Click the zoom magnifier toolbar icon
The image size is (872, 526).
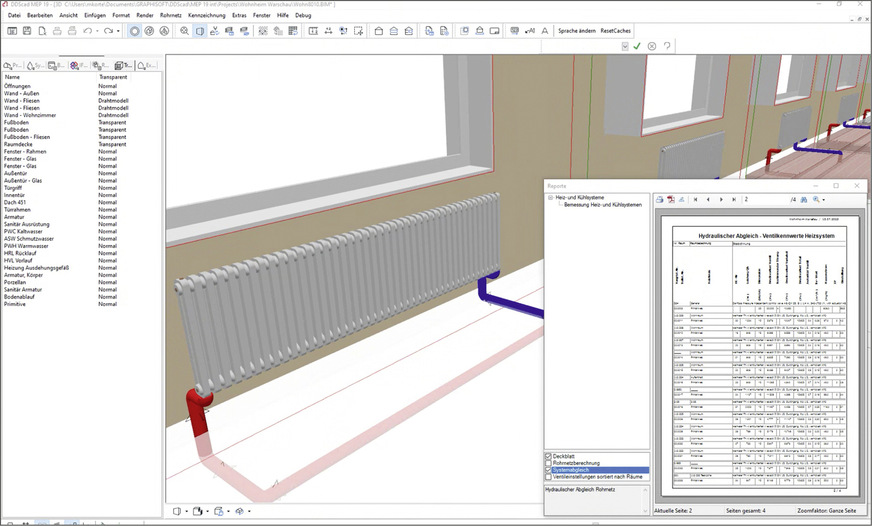pos(184,31)
